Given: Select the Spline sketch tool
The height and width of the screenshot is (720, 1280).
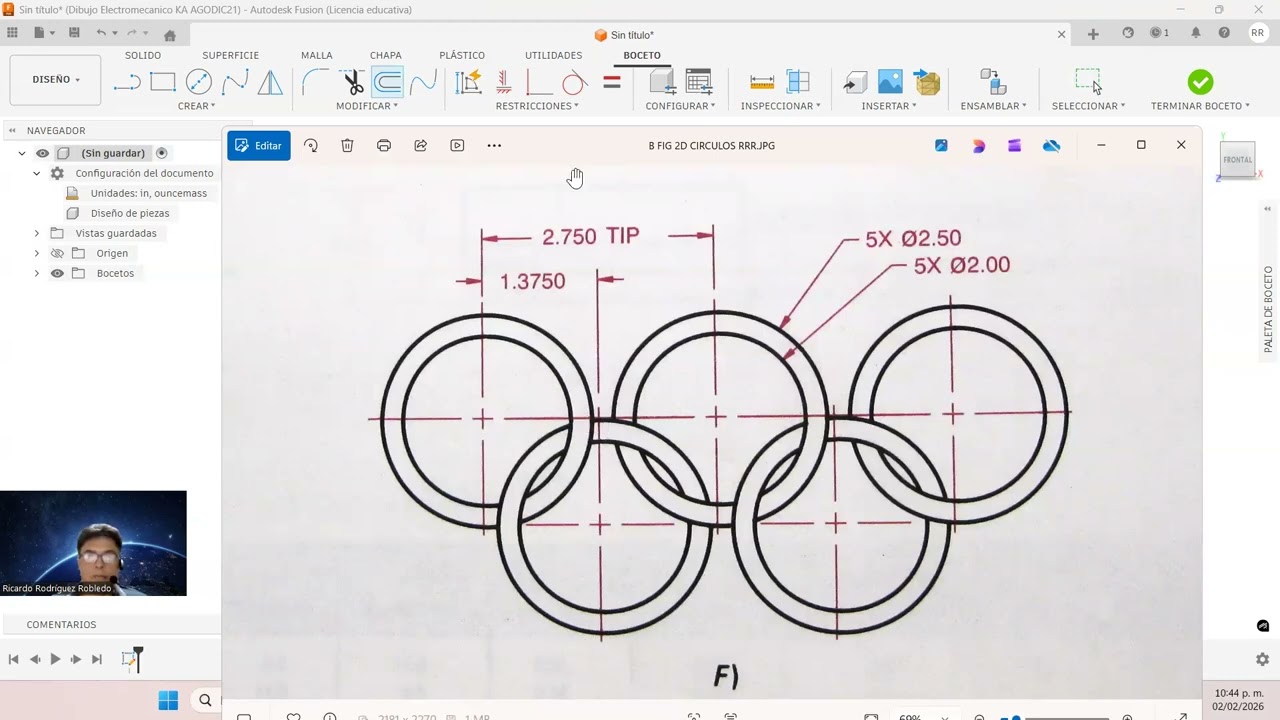Looking at the screenshot, I should [x=235, y=82].
